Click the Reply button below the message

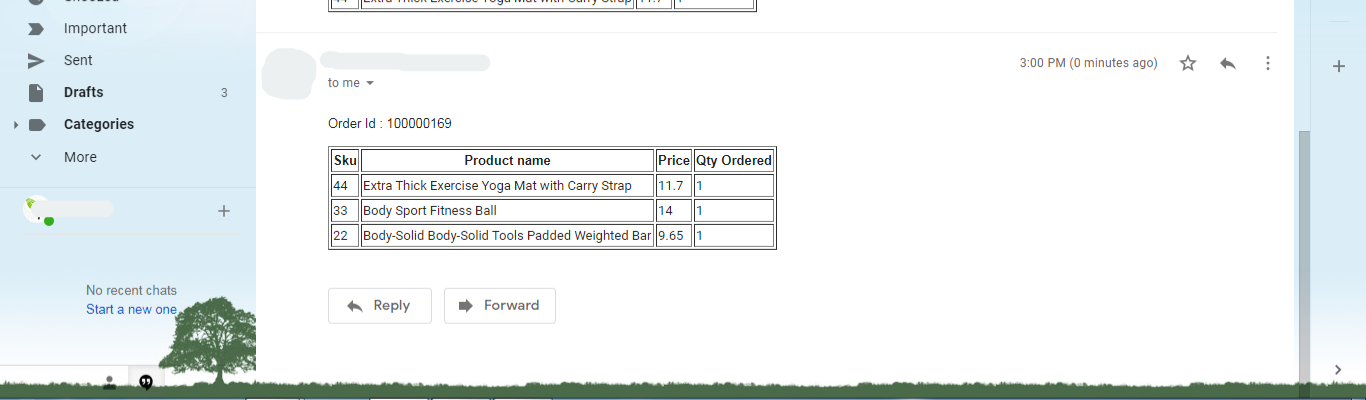[380, 306]
